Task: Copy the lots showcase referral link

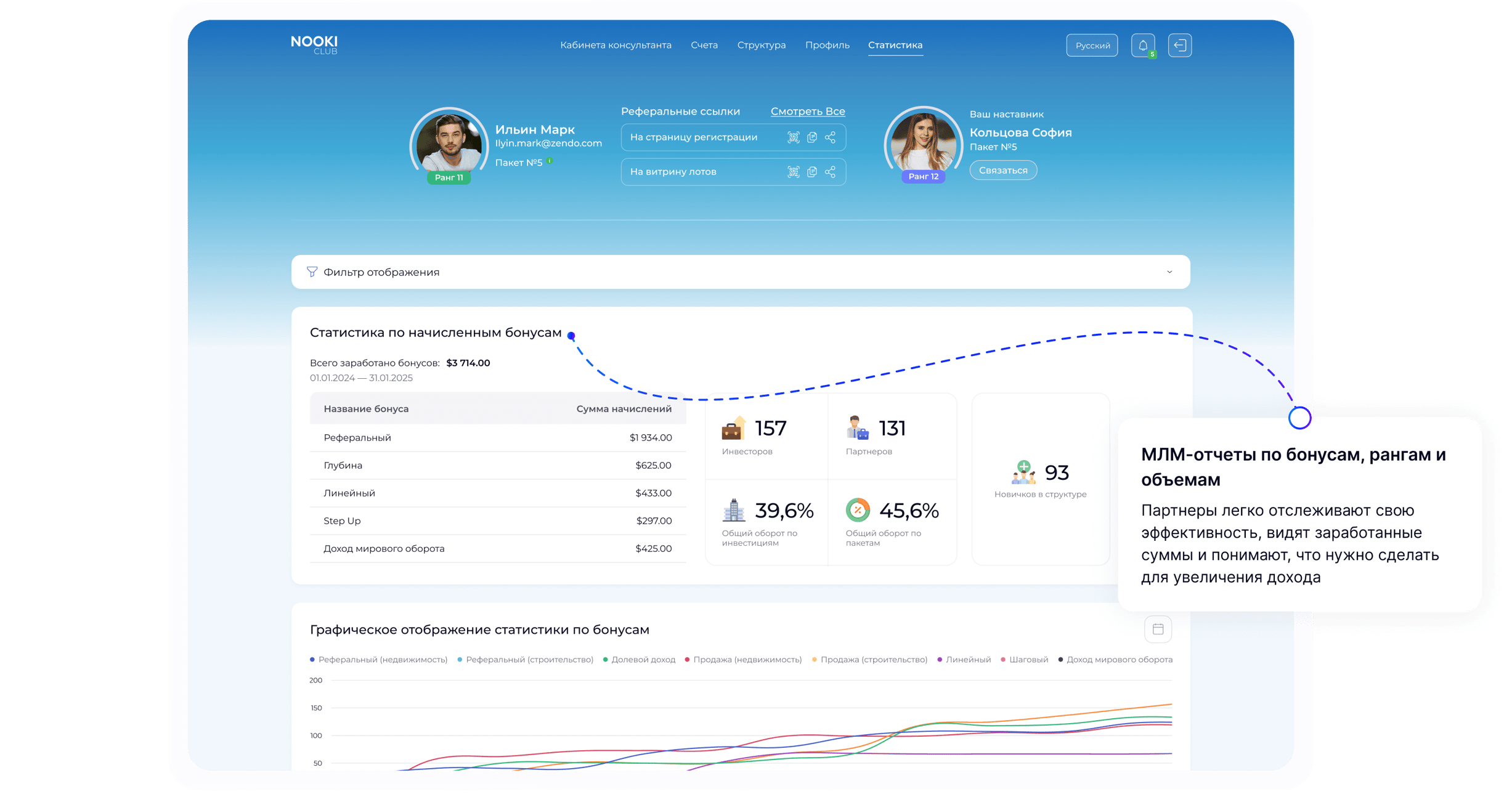Action: click(x=812, y=172)
